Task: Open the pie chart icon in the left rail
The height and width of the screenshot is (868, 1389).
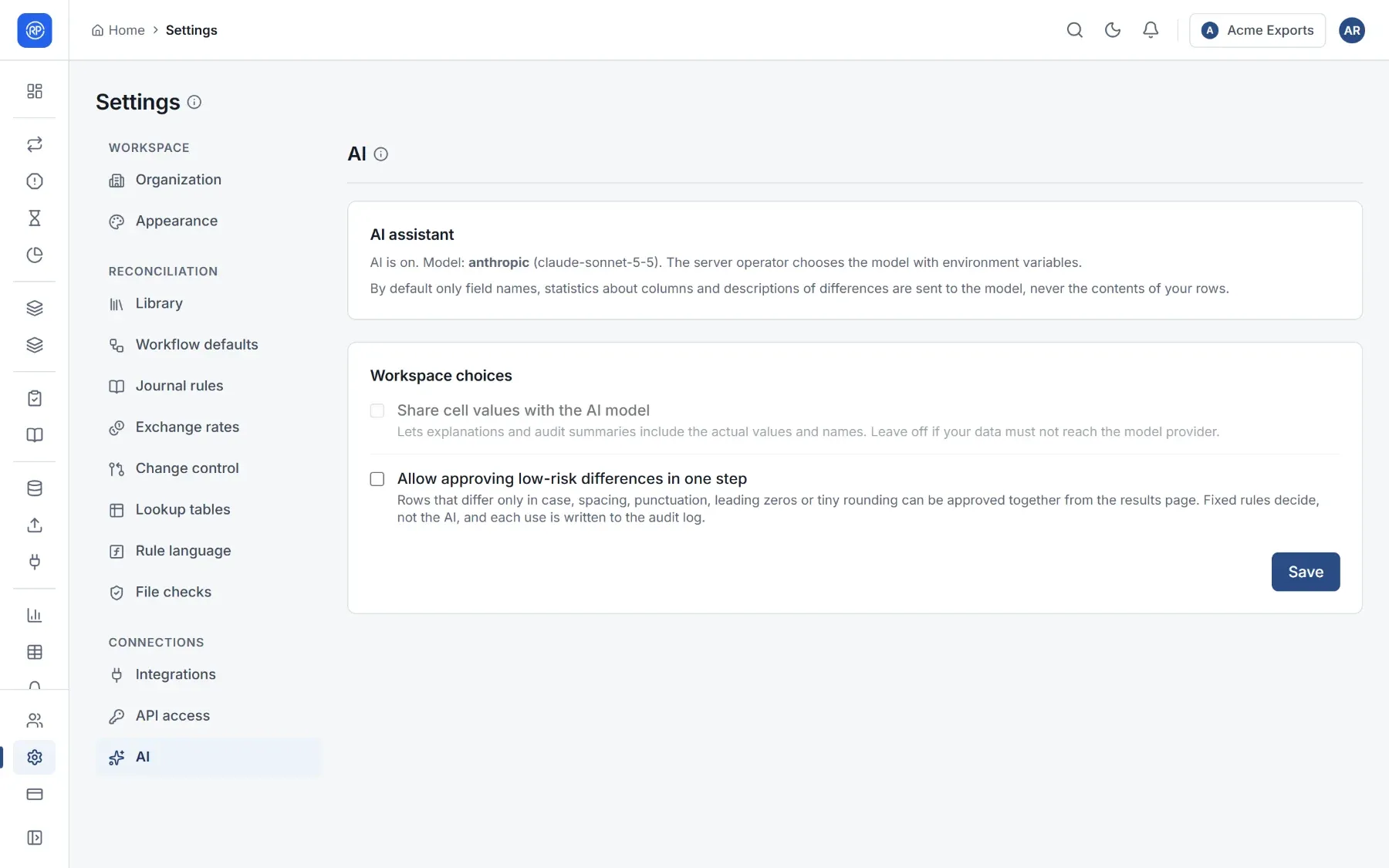Action: [x=35, y=255]
